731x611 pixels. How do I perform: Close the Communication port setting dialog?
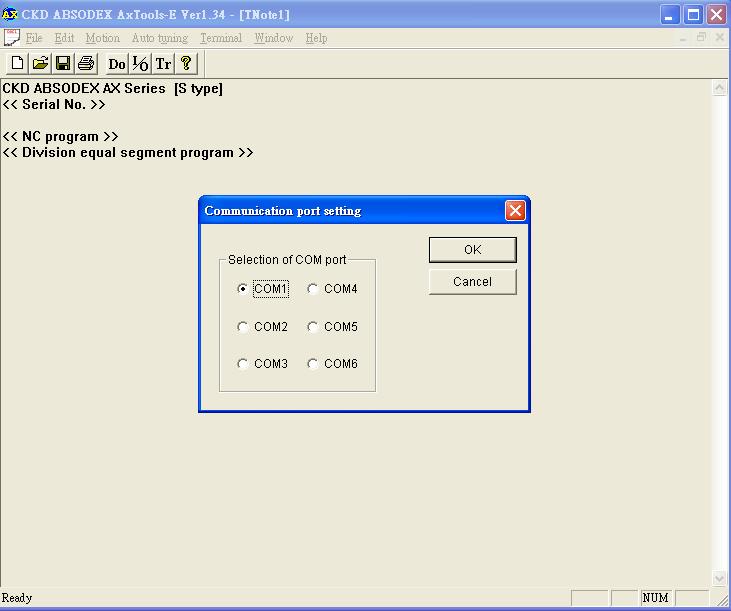tap(515, 210)
